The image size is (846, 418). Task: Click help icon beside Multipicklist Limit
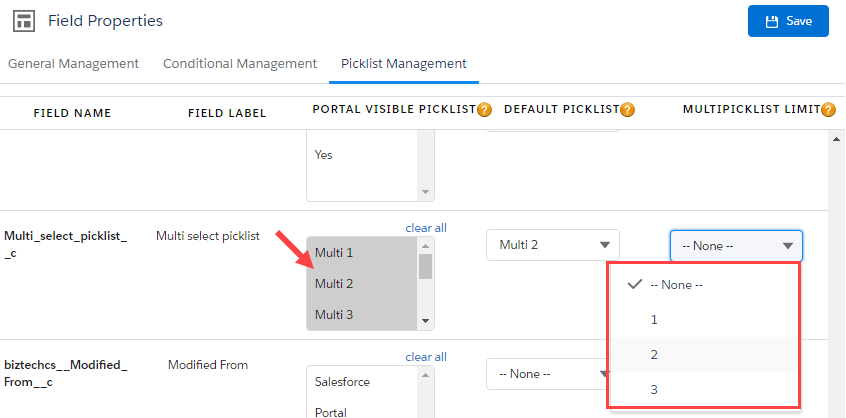pos(828,110)
